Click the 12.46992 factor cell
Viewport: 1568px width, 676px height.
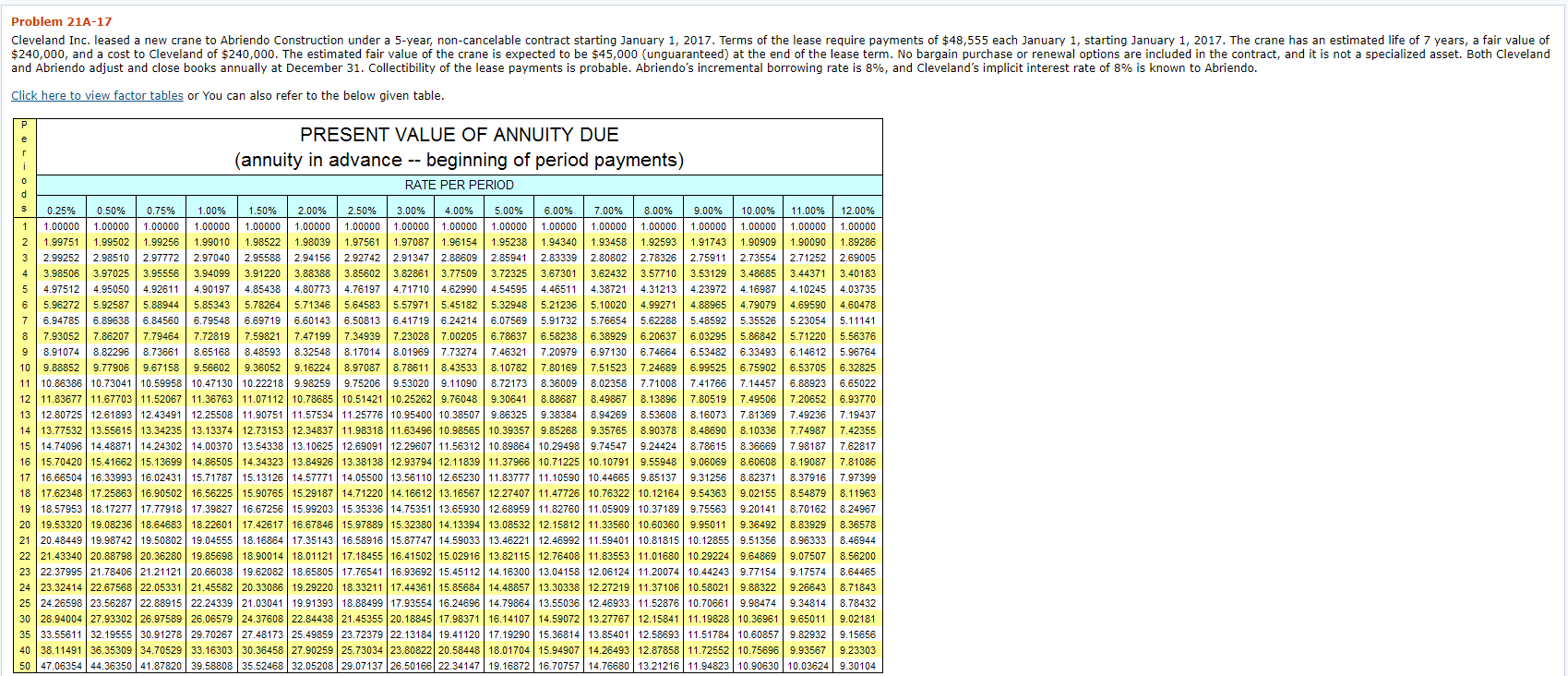pyautogui.click(x=559, y=540)
